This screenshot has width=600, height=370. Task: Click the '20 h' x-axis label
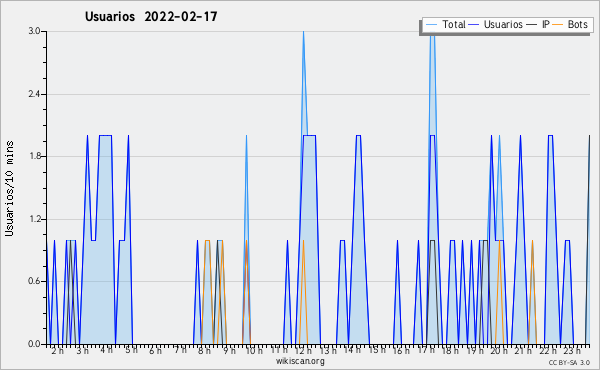coord(499,351)
